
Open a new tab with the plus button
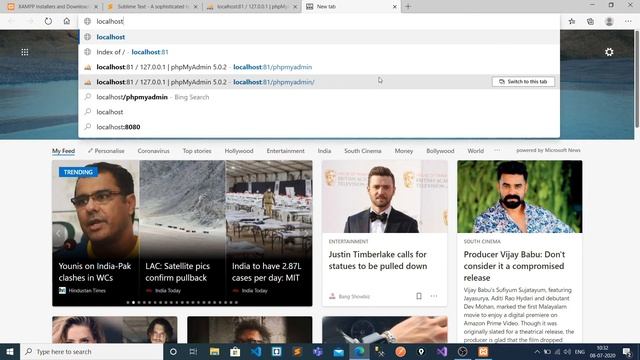(x=408, y=7)
